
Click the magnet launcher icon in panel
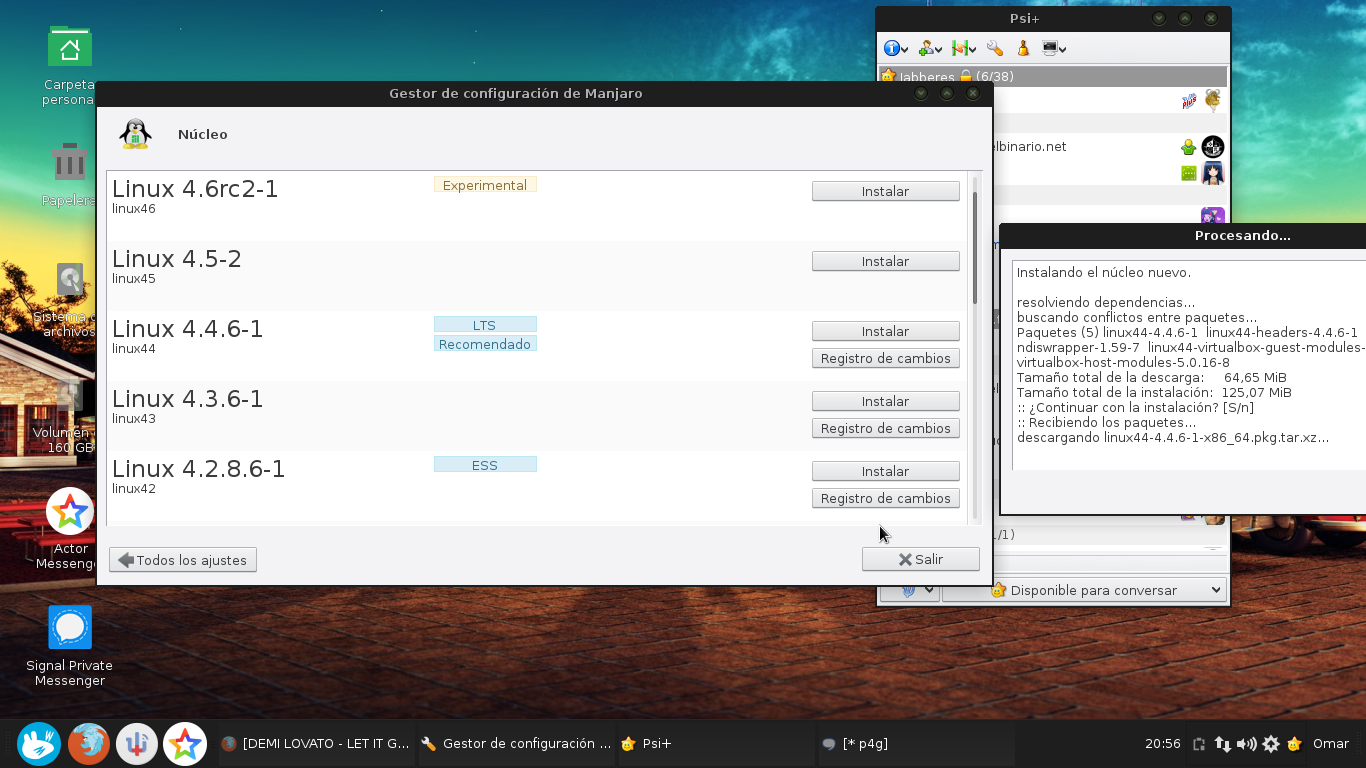coord(137,743)
